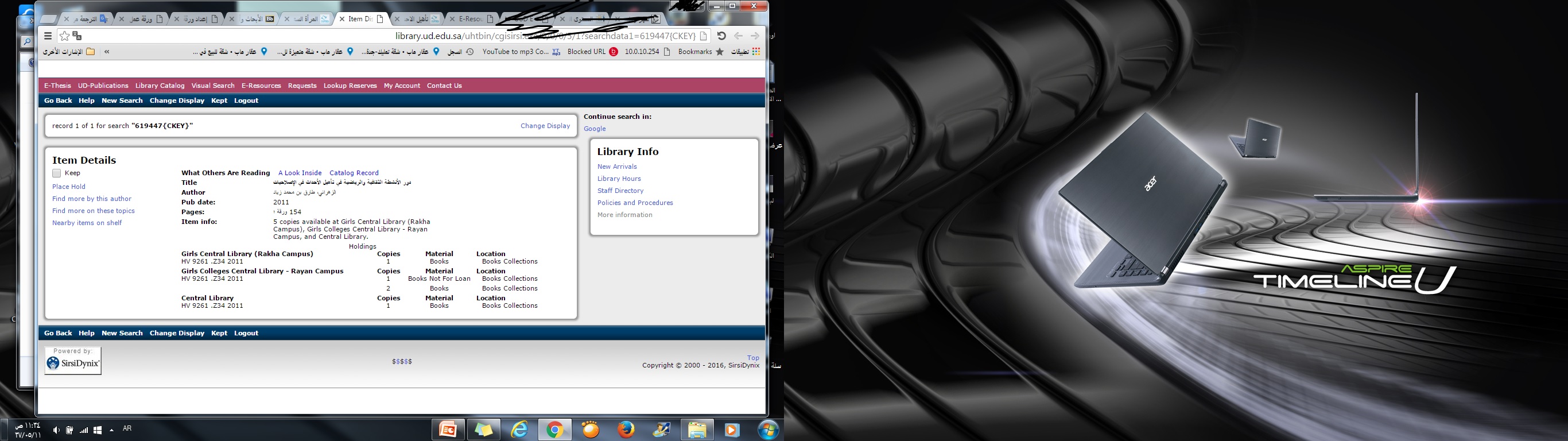Click the AR language indicator in taskbar

pyautogui.click(x=127, y=429)
